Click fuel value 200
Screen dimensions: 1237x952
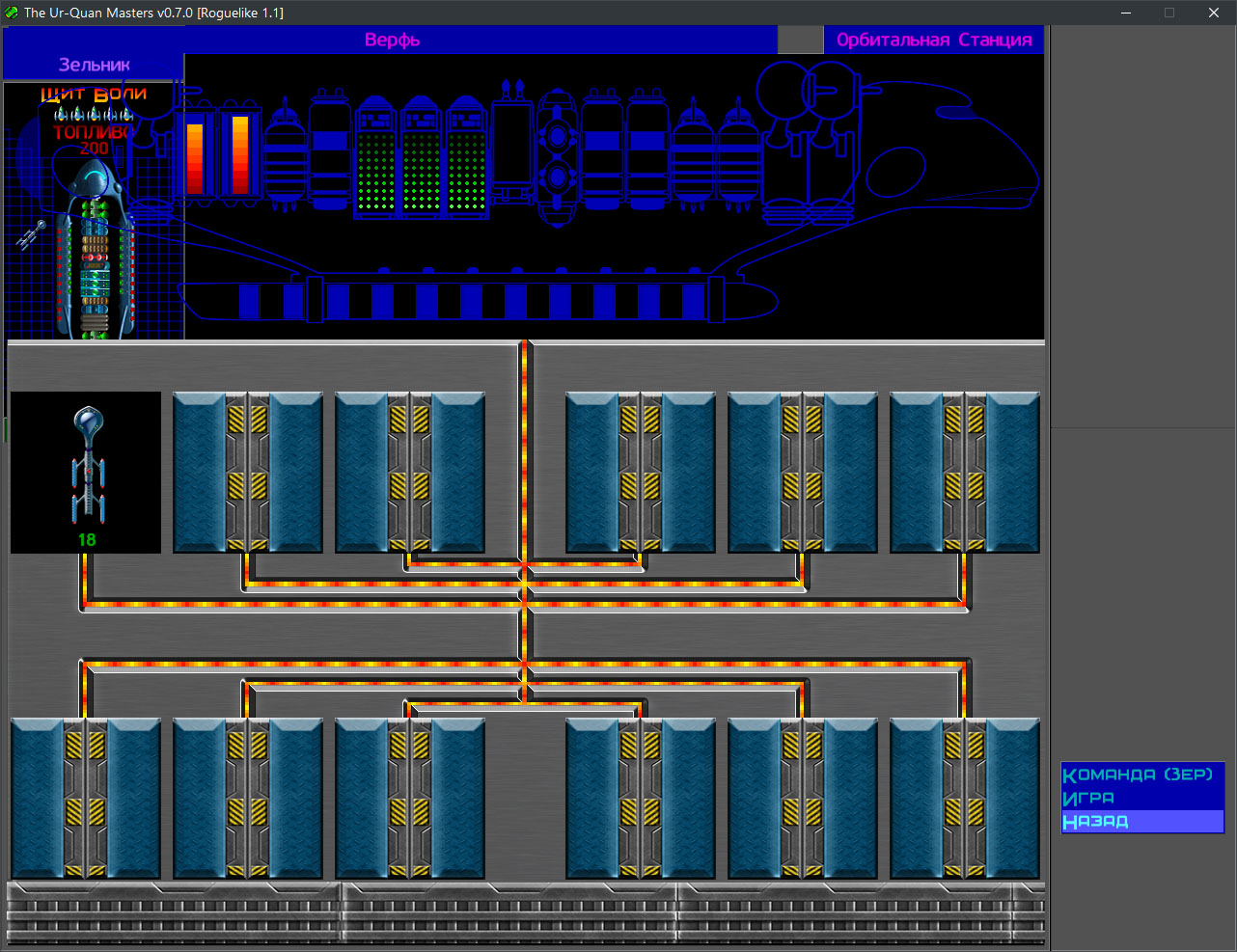coord(95,148)
